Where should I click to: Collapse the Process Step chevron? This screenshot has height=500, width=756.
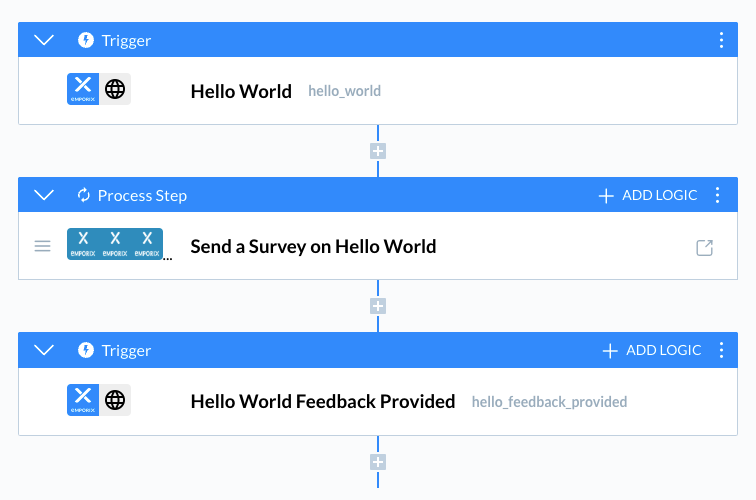[43, 196]
